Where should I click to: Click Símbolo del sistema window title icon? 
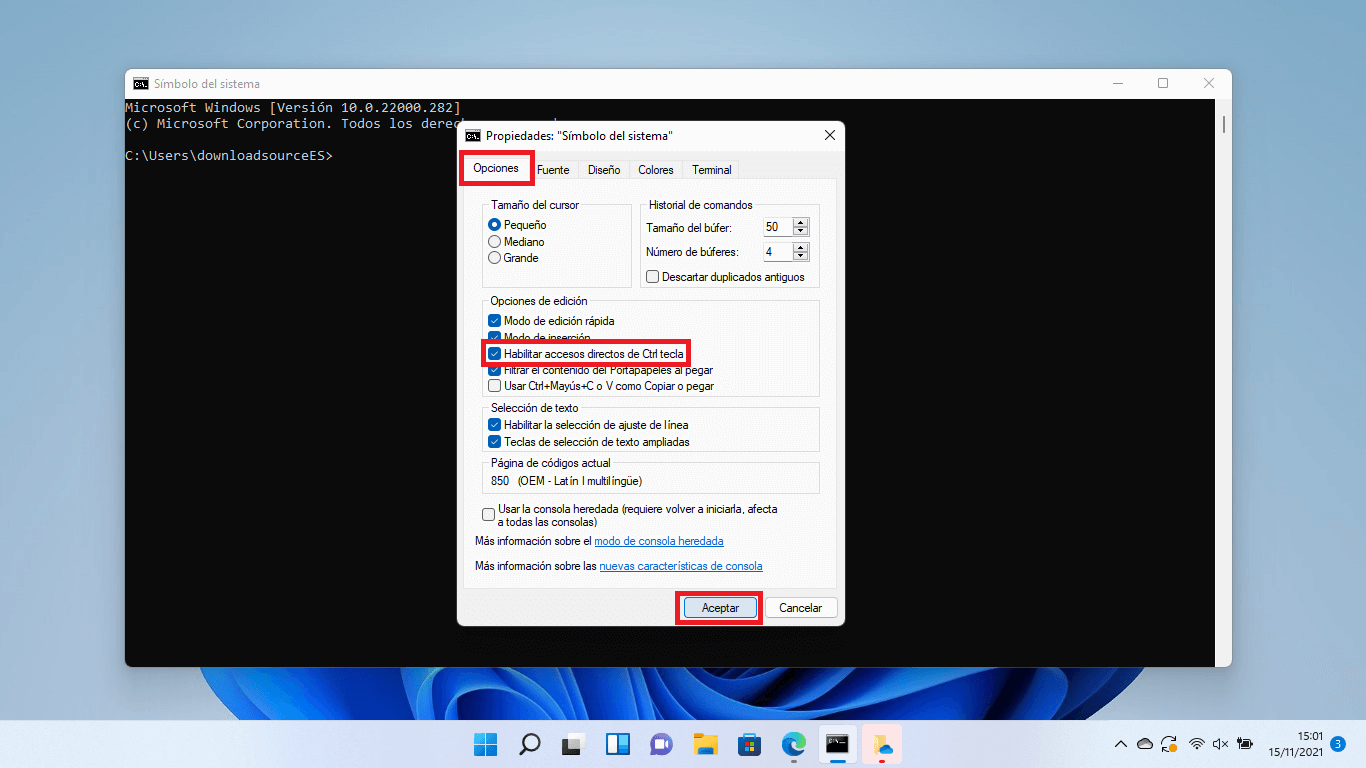click(x=141, y=84)
